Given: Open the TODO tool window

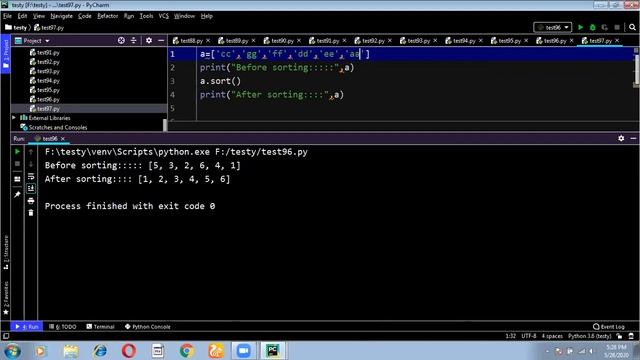Looking at the screenshot, I should [x=62, y=327].
